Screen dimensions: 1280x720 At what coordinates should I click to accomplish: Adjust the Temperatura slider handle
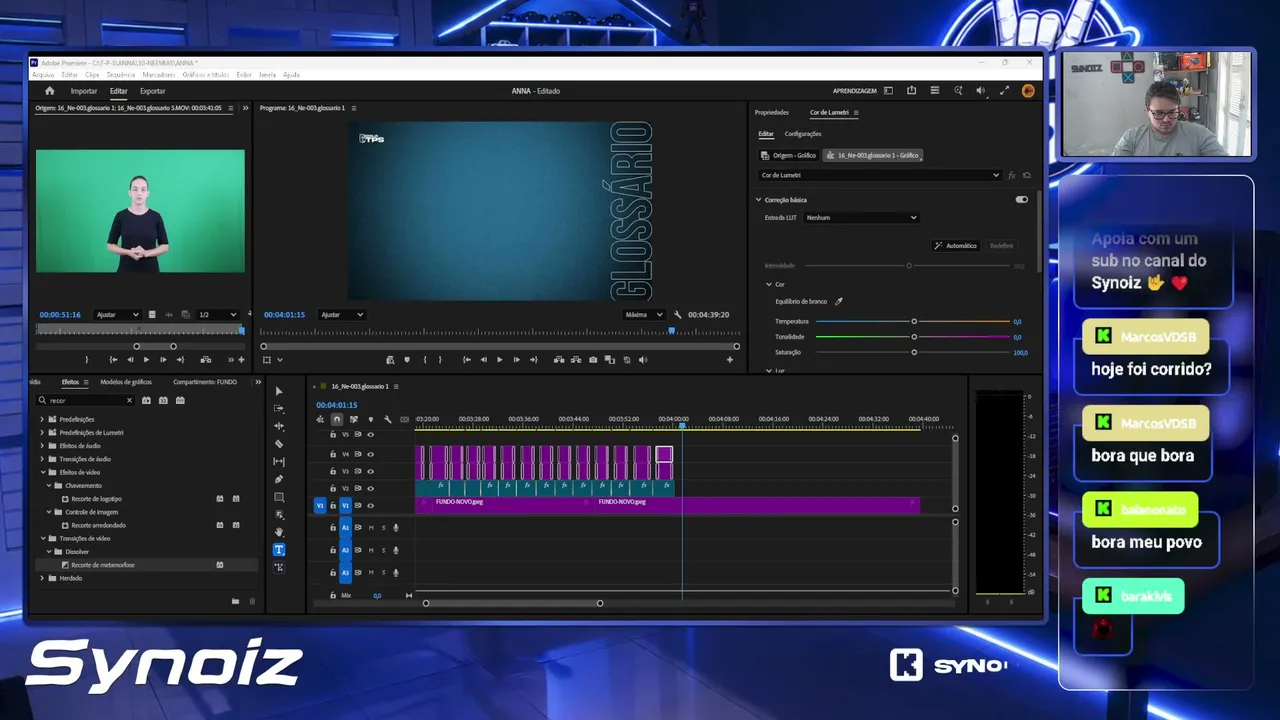[914, 321]
